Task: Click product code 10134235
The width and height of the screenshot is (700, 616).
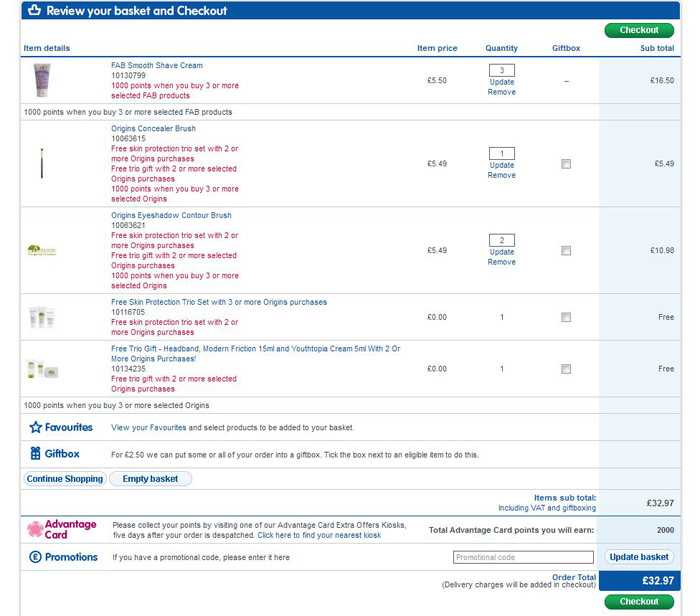Action: [128, 369]
